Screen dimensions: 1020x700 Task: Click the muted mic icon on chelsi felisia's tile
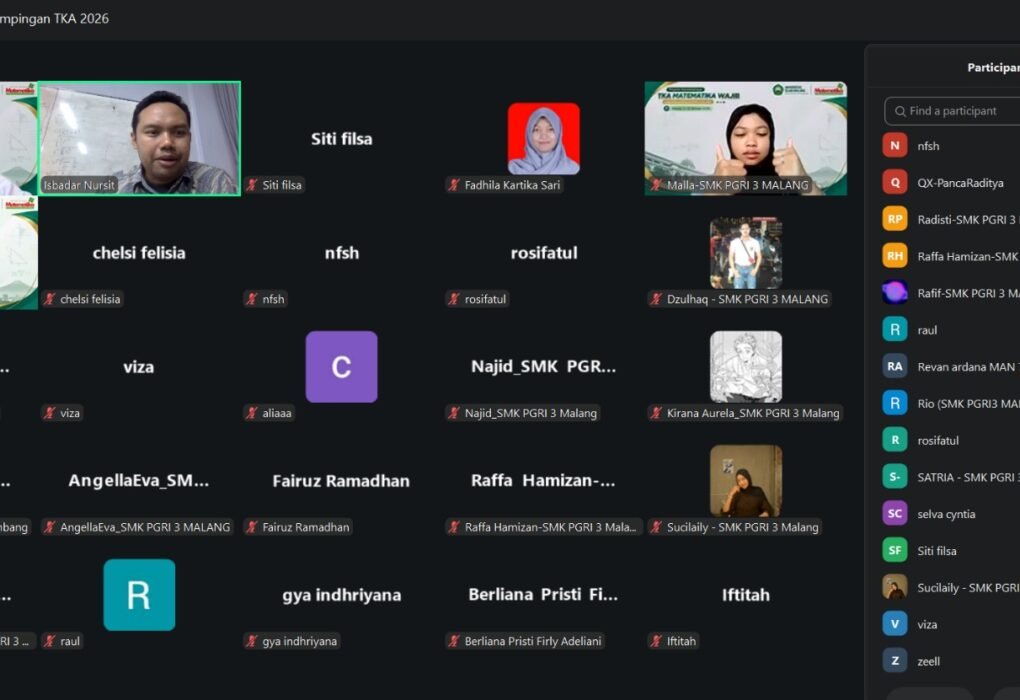click(50, 299)
